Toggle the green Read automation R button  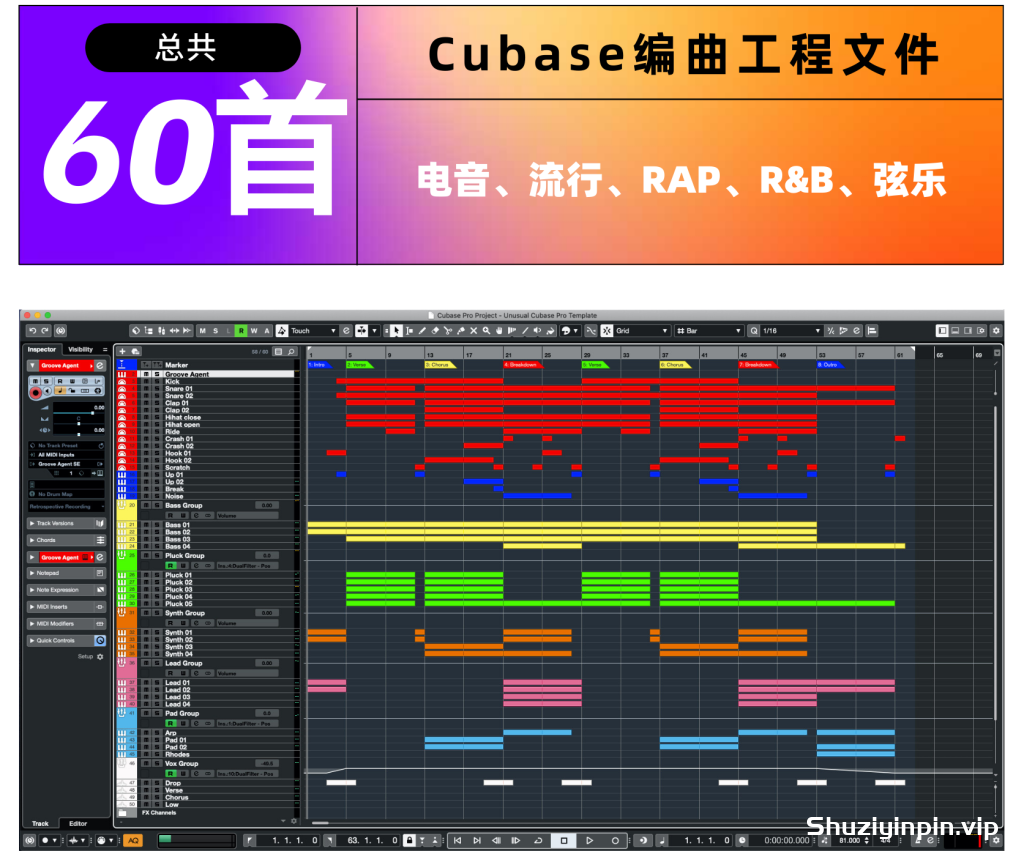pyautogui.click(x=241, y=331)
